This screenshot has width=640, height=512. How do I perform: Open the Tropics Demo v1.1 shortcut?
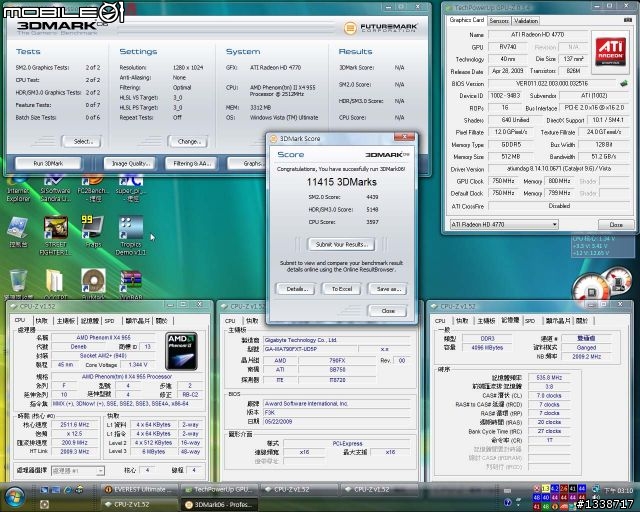(x=131, y=236)
